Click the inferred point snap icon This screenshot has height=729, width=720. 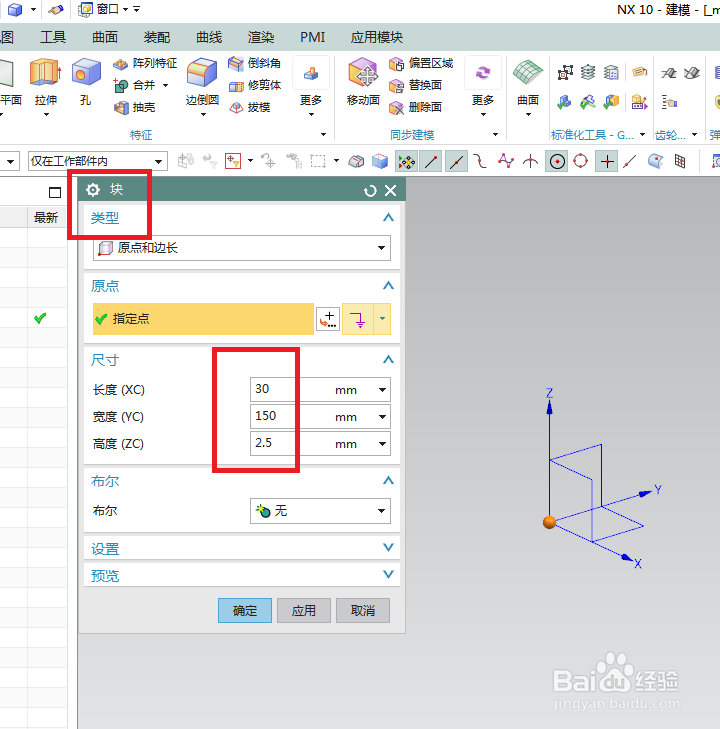358,319
